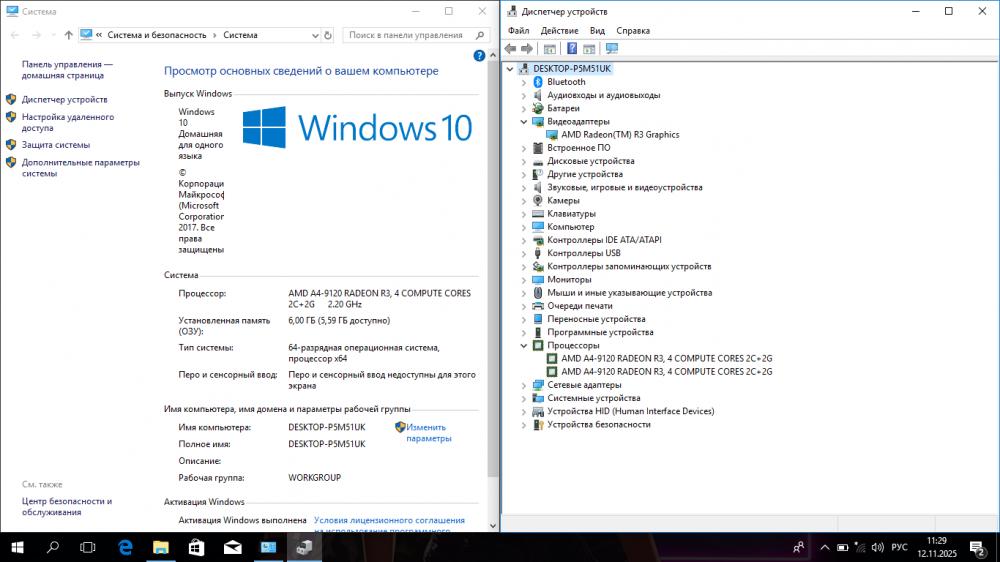1000x562 pixels.
Task: Open Настройка удаленного доступа link
Action: coord(68,122)
